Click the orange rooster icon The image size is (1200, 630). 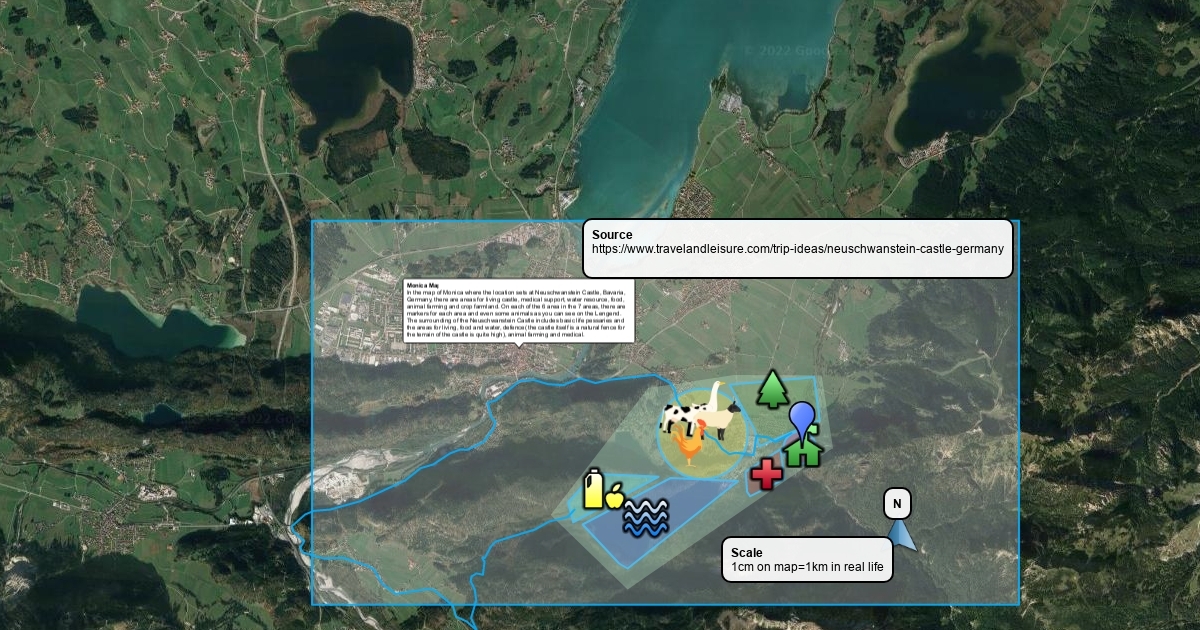[x=689, y=448]
